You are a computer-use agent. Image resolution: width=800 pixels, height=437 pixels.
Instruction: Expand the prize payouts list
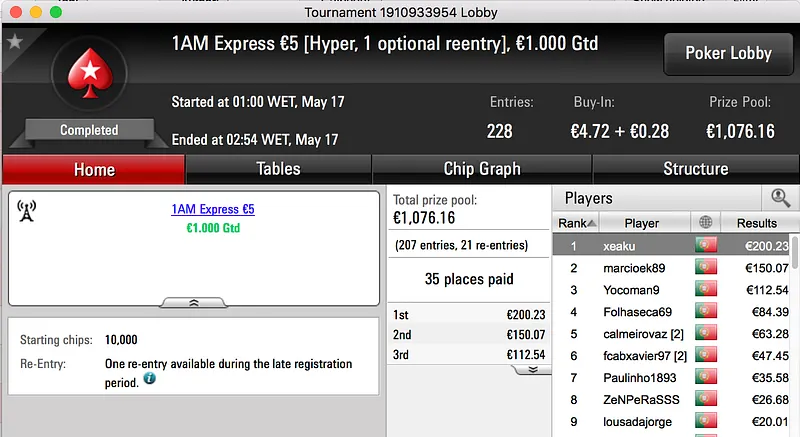coord(533,369)
